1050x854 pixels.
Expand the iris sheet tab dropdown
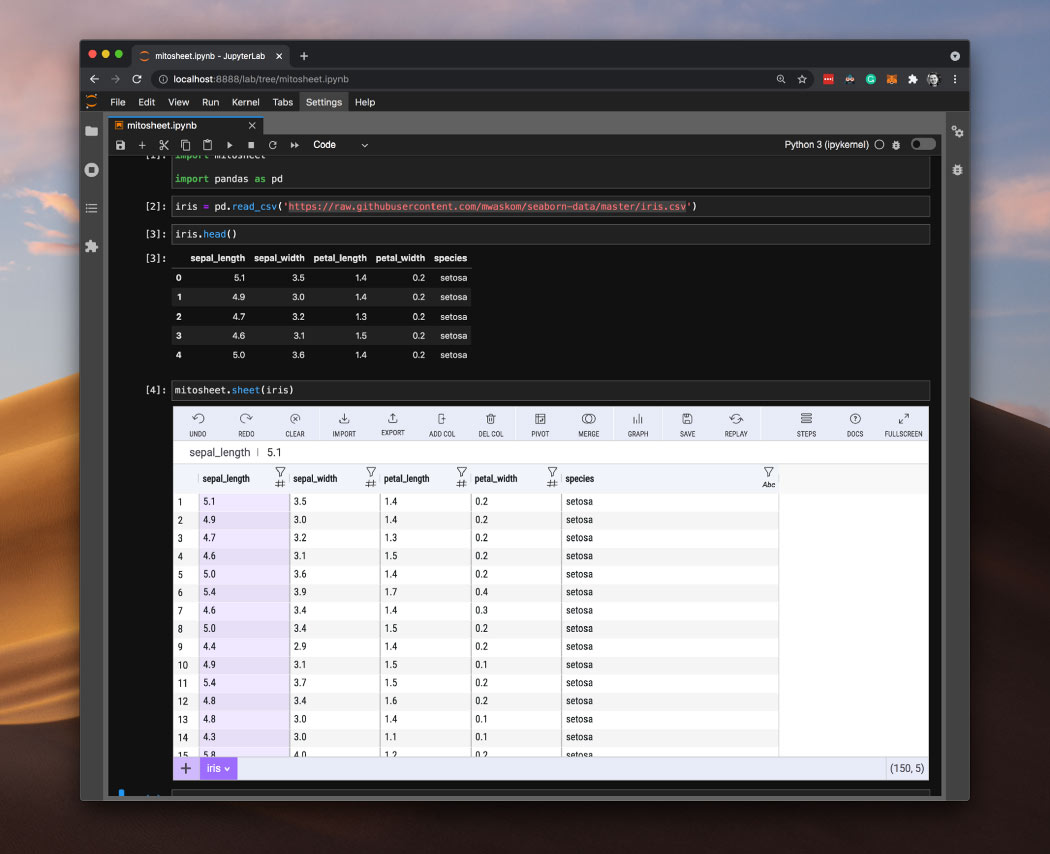218,768
